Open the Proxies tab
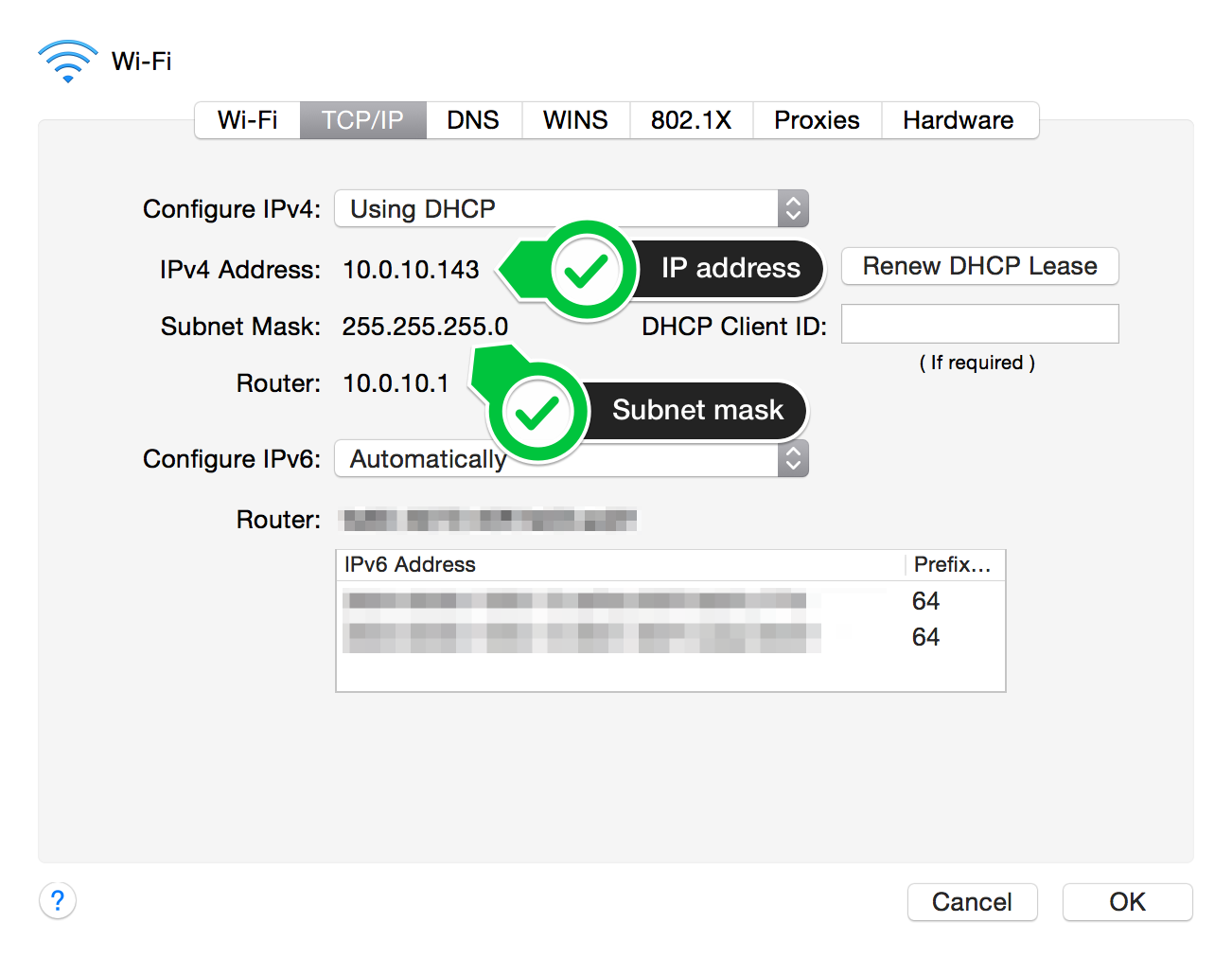1232x958 pixels. (818, 120)
